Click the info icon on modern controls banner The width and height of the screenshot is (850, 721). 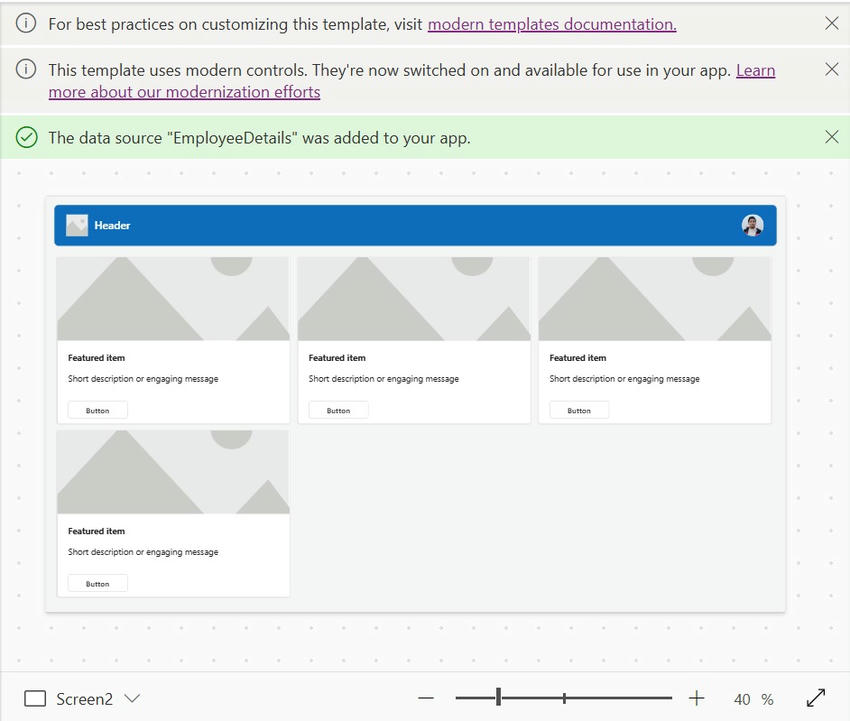point(26,69)
